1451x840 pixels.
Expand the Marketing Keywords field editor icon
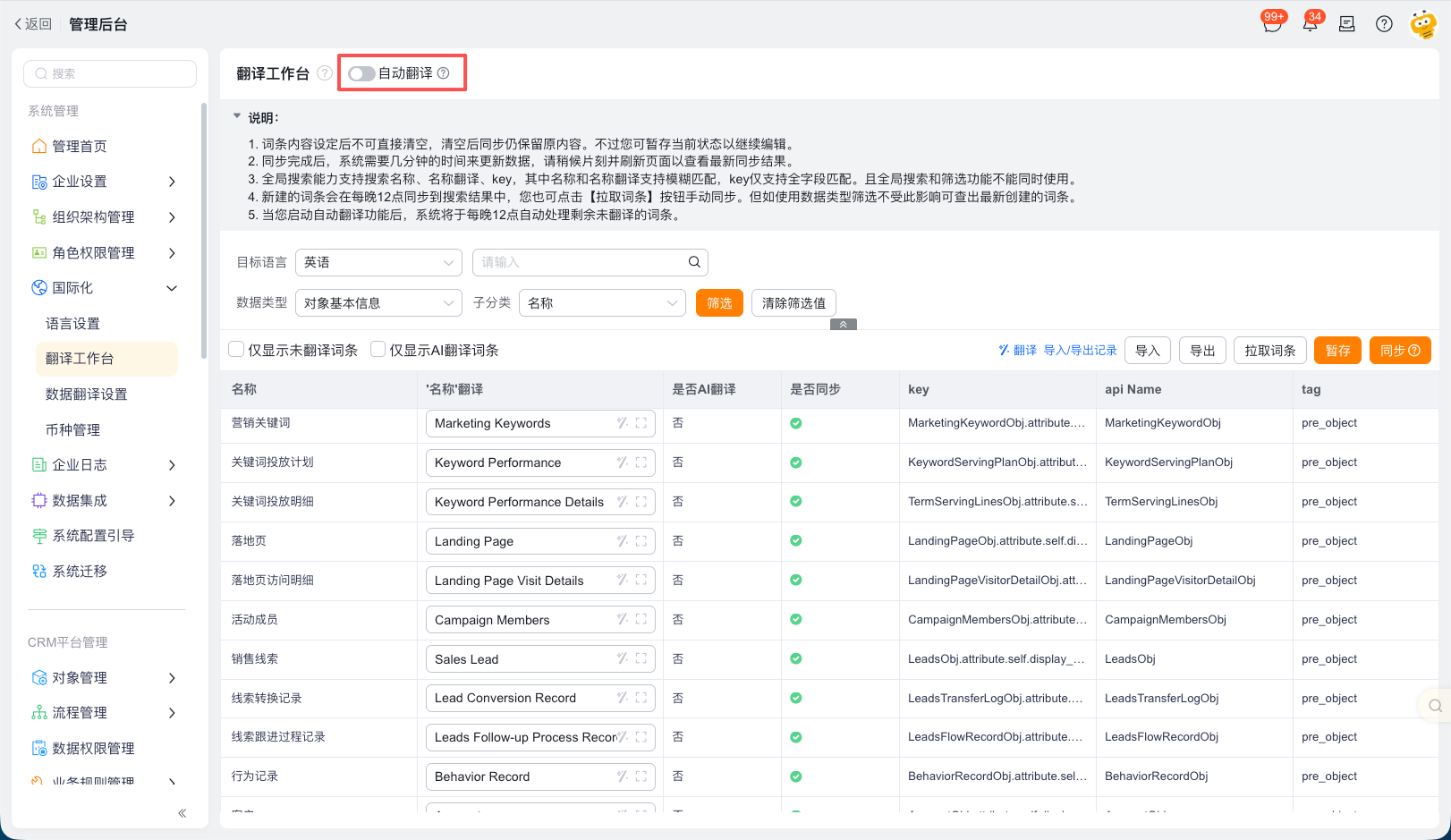click(x=641, y=423)
